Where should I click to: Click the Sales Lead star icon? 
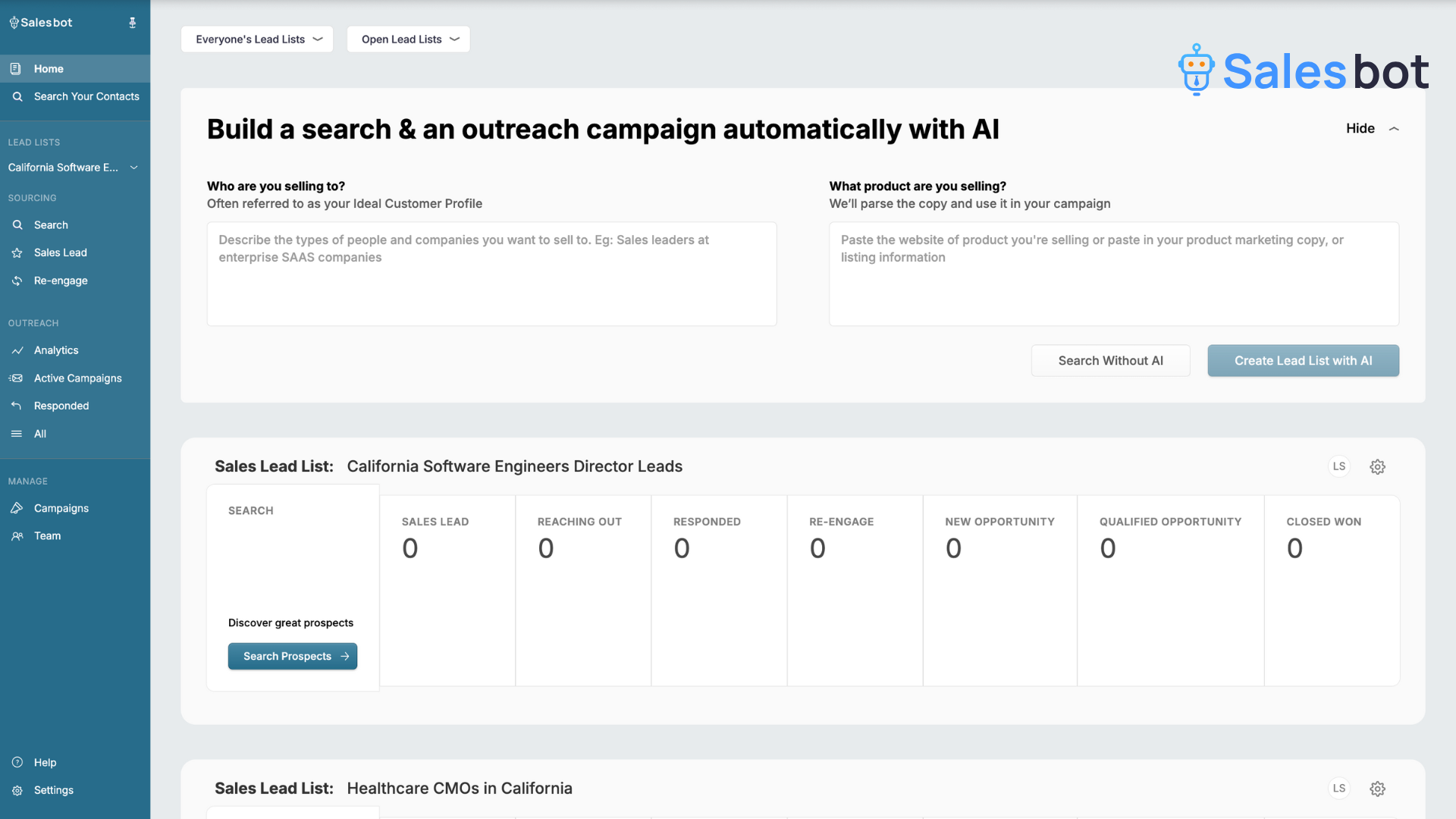pyautogui.click(x=17, y=253)
